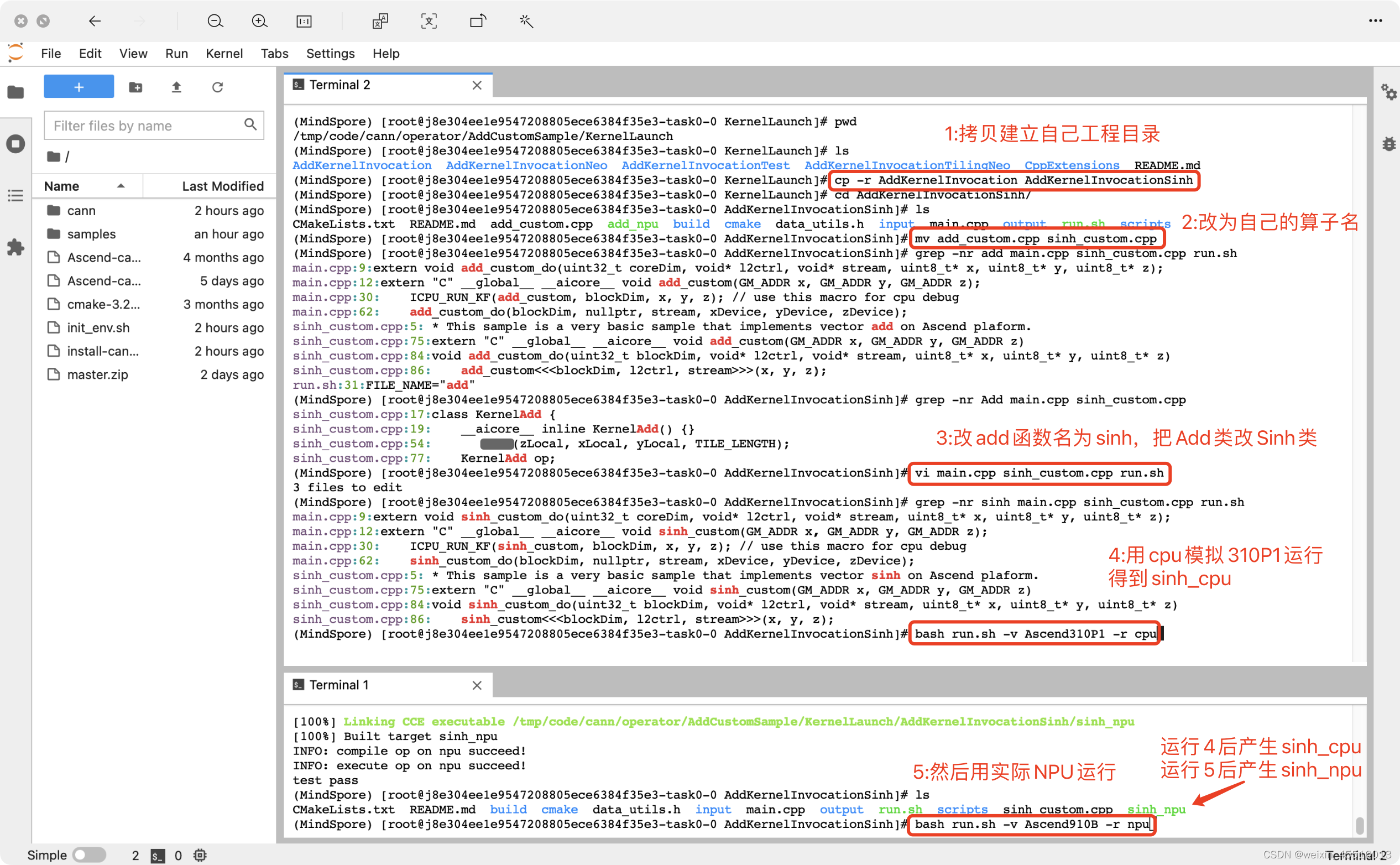Close the Terminal 2 tab
The width and height of the screenshot is (1400, 865).
click(477, 85)
